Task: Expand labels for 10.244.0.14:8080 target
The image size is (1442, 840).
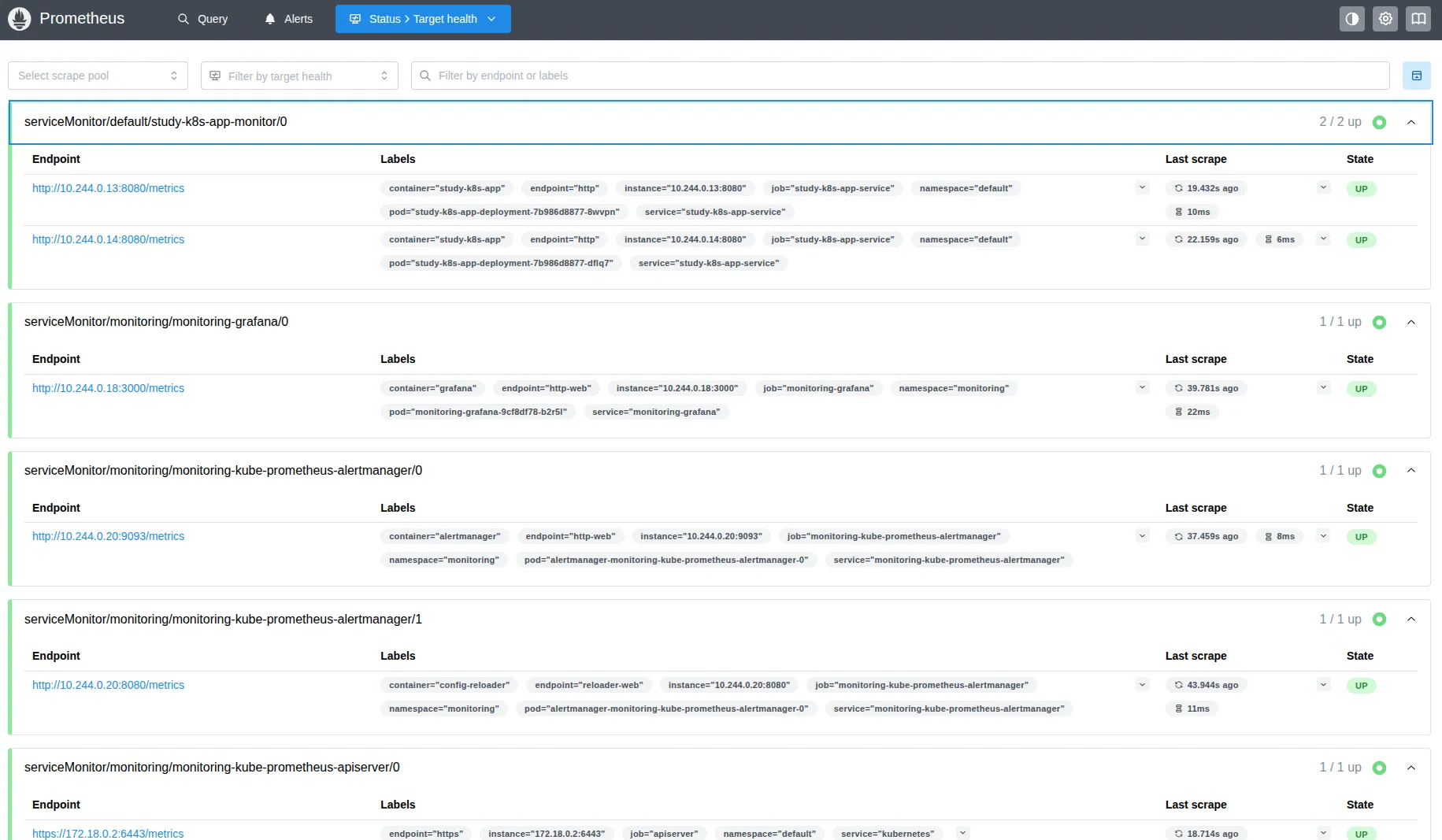Action: [x=1143, y=239]
